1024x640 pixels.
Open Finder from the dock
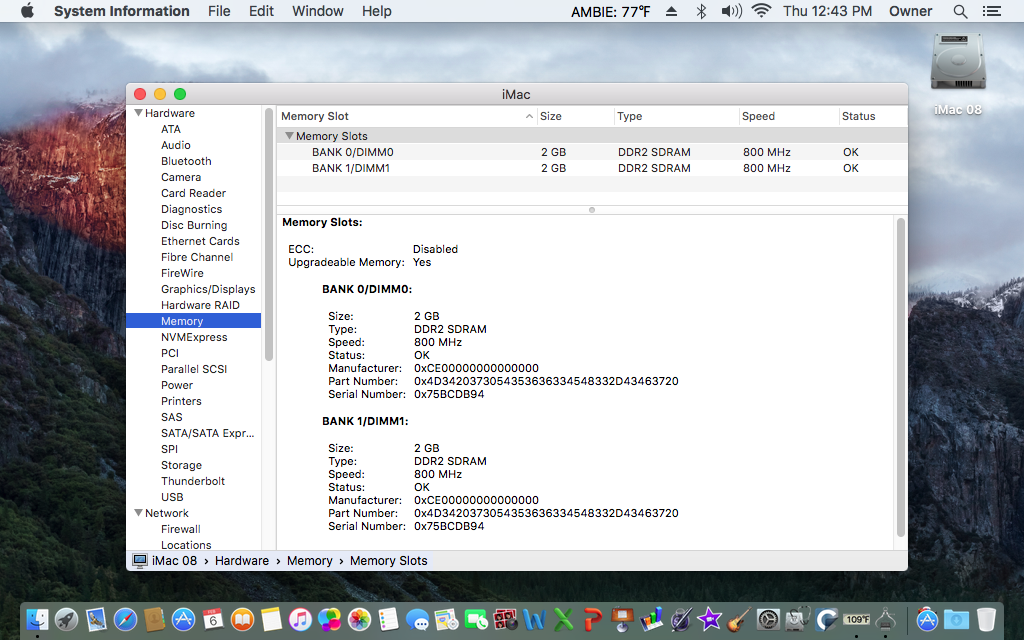(38, 619)
